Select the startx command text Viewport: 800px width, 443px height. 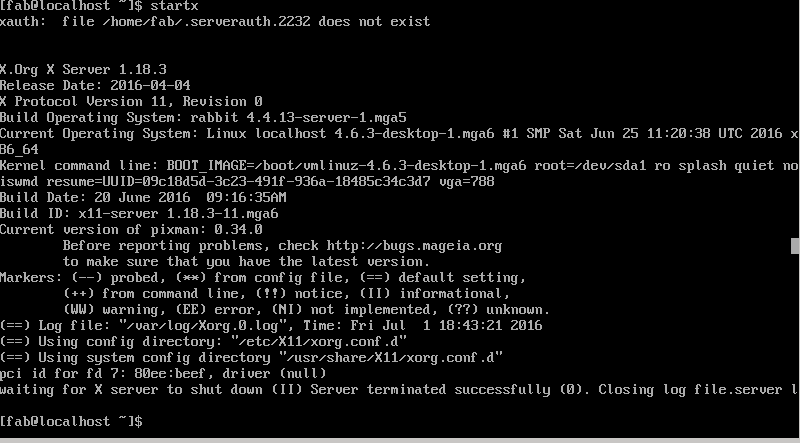click(174, 6)
